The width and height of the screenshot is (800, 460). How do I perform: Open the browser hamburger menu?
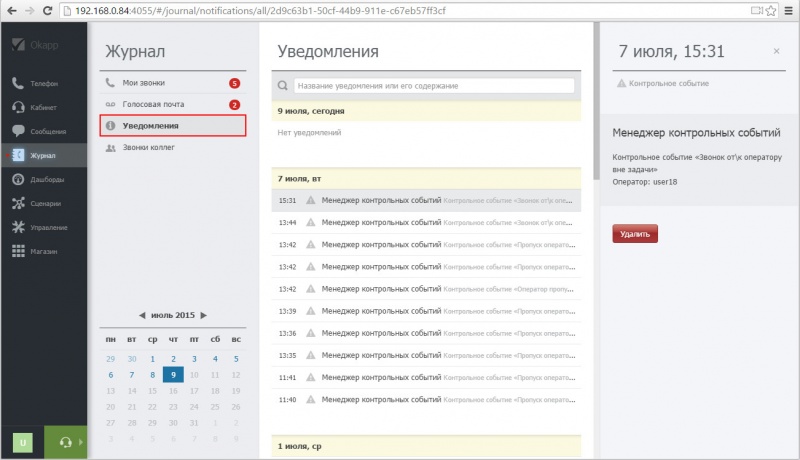788,10
